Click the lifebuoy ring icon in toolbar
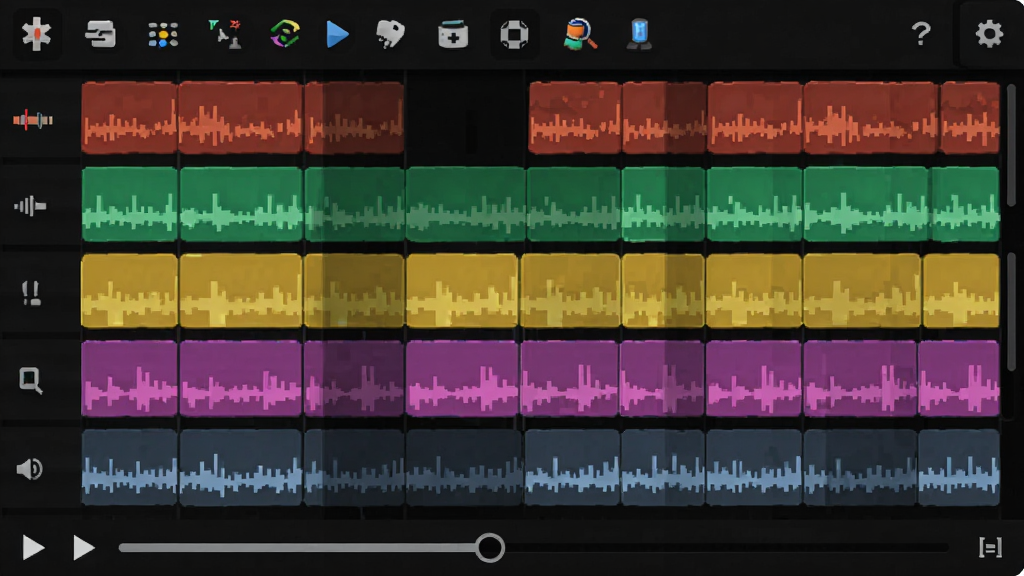This screenshot has width=1024, height=576. coord(514,34)
